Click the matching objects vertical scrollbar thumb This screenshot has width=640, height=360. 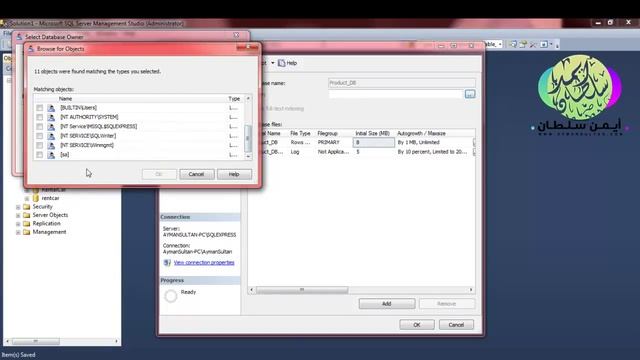(248, 138)
